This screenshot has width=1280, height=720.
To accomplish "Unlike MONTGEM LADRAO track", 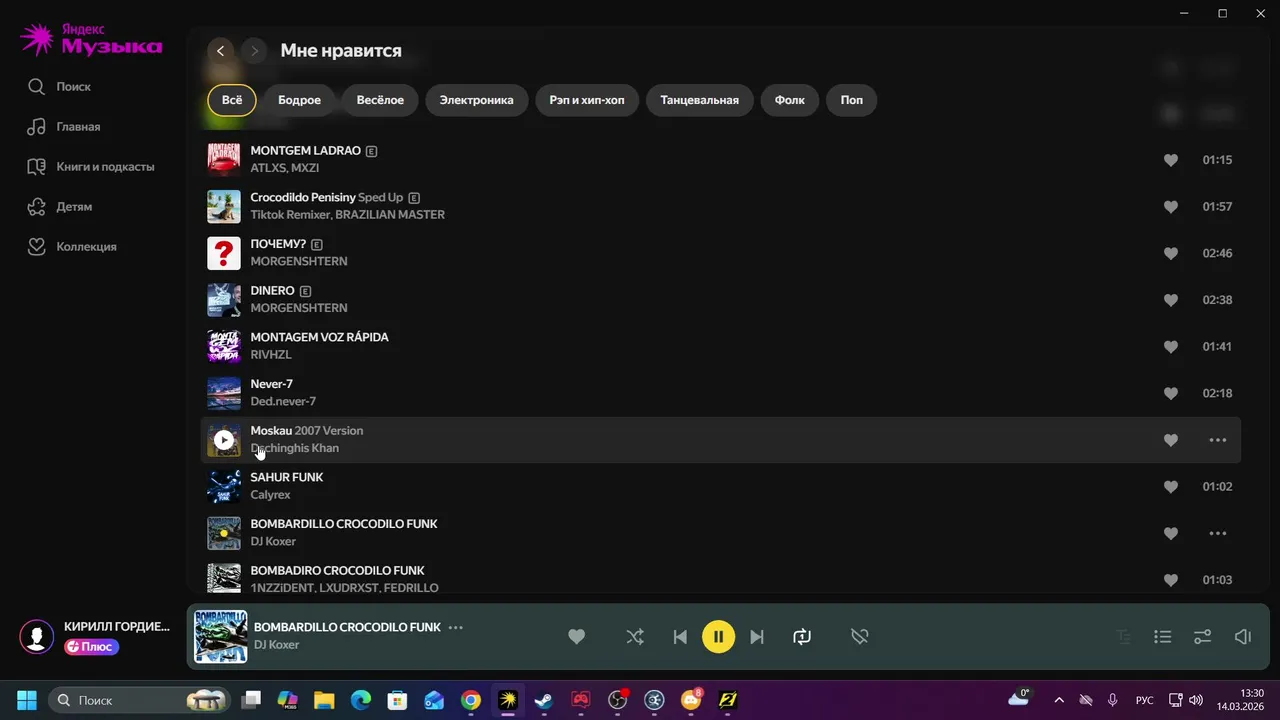I will [x=1171, y=160].
